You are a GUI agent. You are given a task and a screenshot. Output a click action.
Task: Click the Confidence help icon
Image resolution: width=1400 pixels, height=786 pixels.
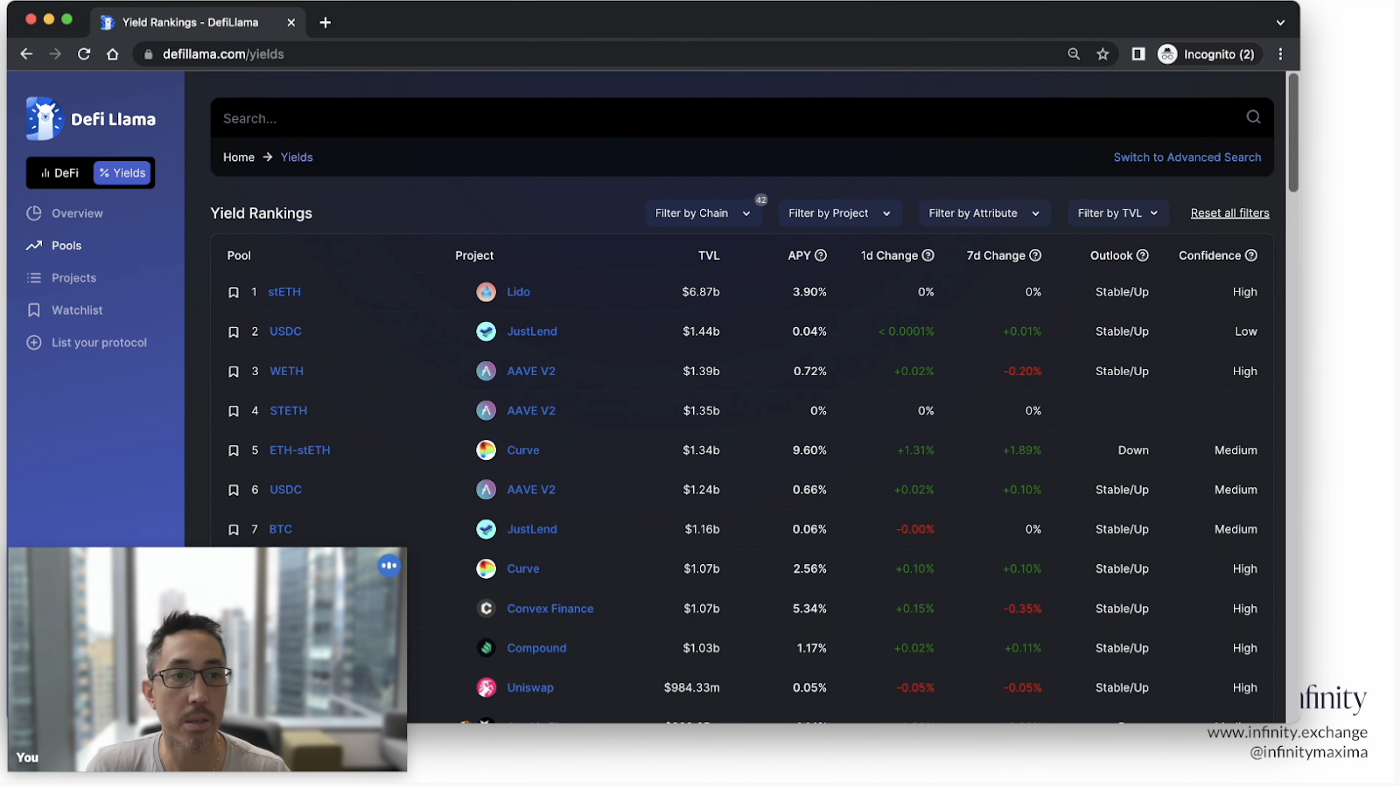tap(1251, 256)
